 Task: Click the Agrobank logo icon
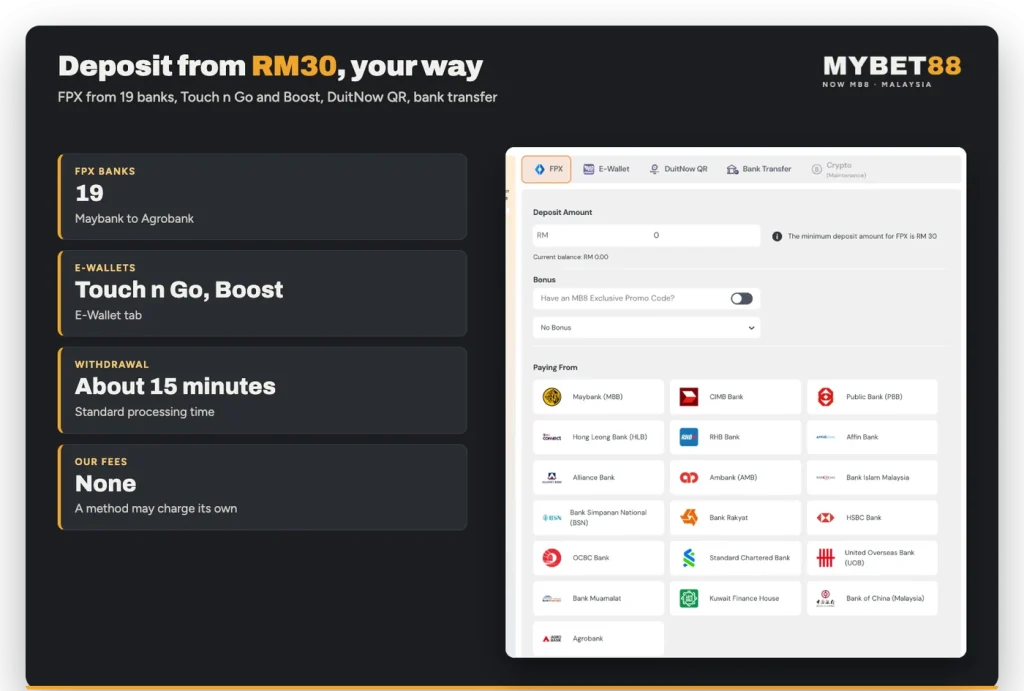tap(552, 639)
